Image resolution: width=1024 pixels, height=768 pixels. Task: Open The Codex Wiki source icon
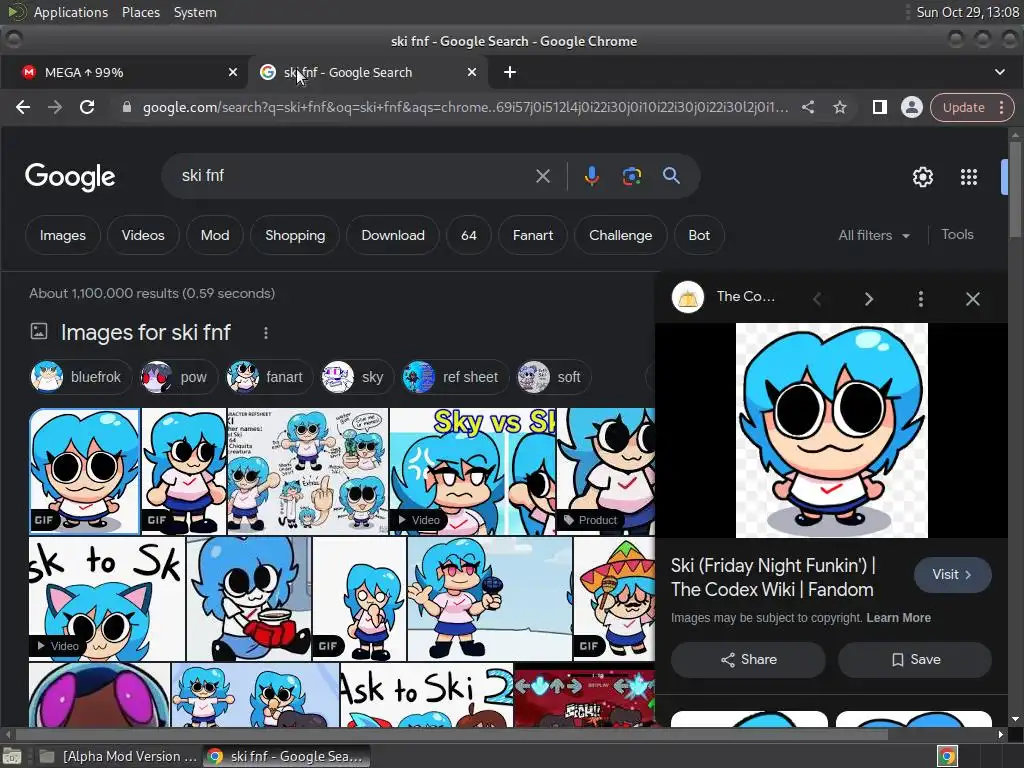point(688,298)
